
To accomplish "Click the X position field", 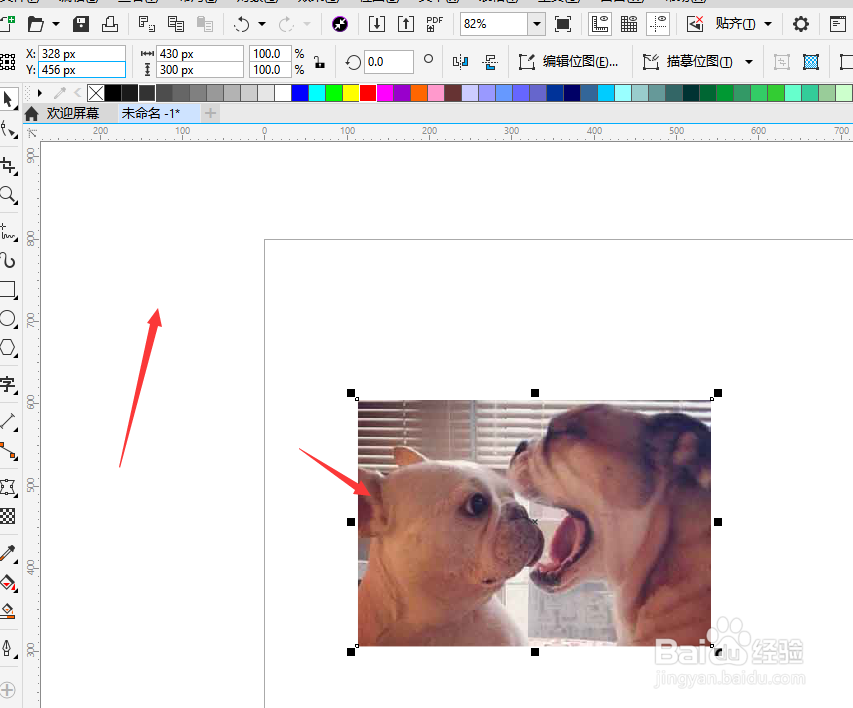I will [82, 53].
